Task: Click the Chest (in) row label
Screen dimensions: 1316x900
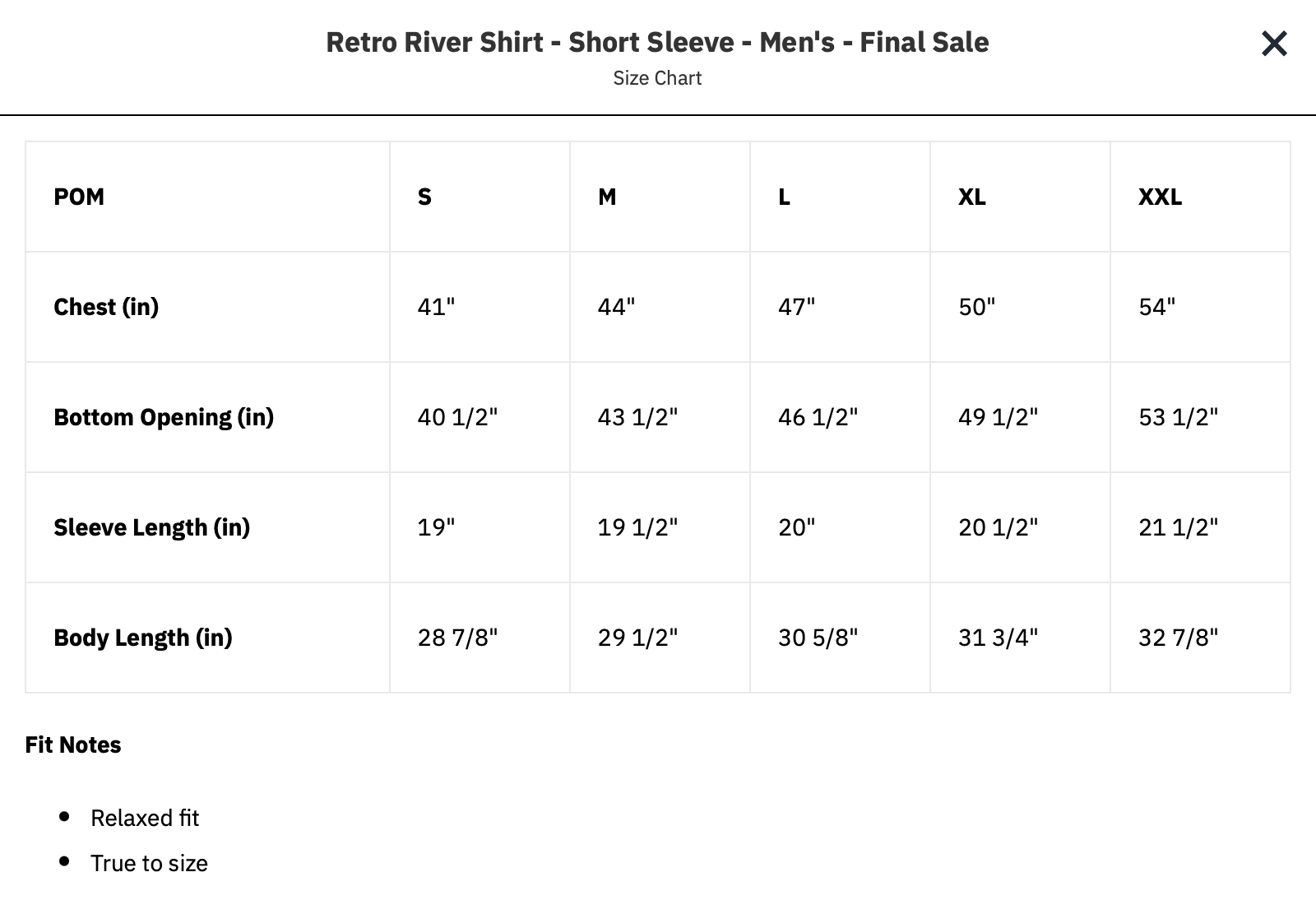Action: (x=106, y=307)
